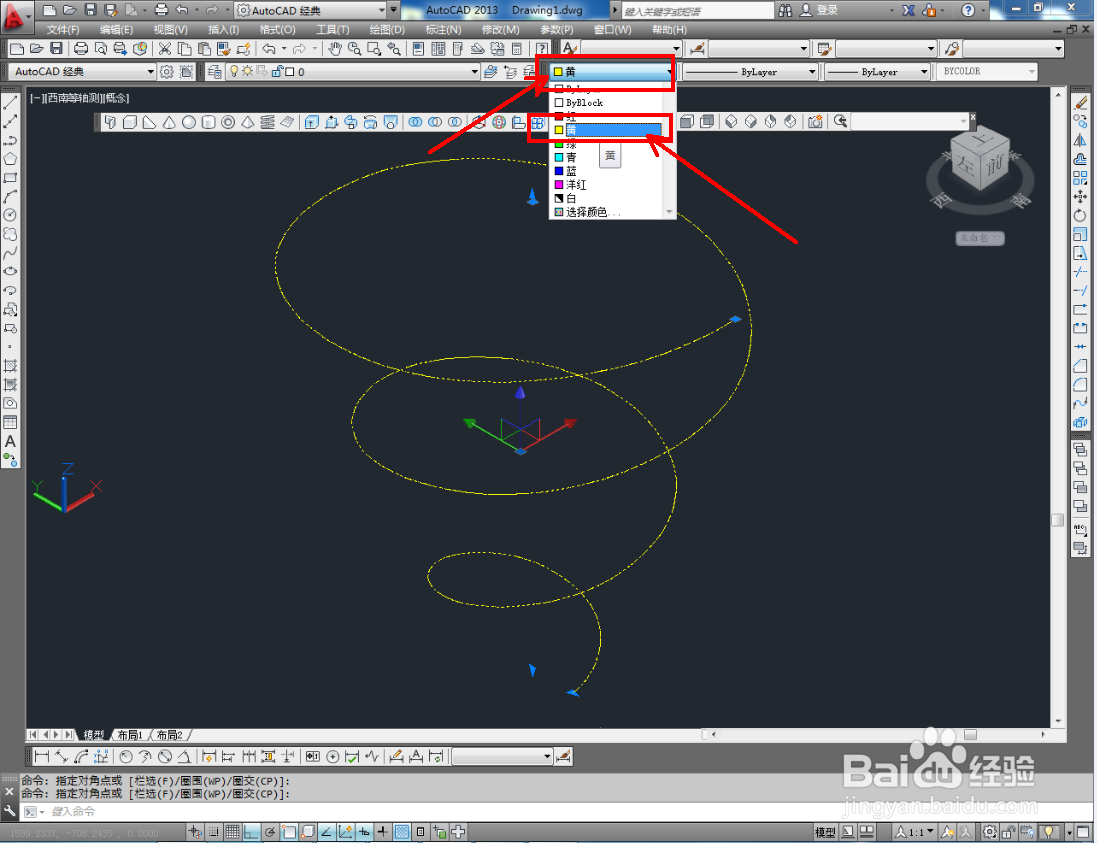This screenshot has width=1097, height=843.
Task: Expand the Undo history arrow
Action: pyautogui.click(x=283, y=49)
